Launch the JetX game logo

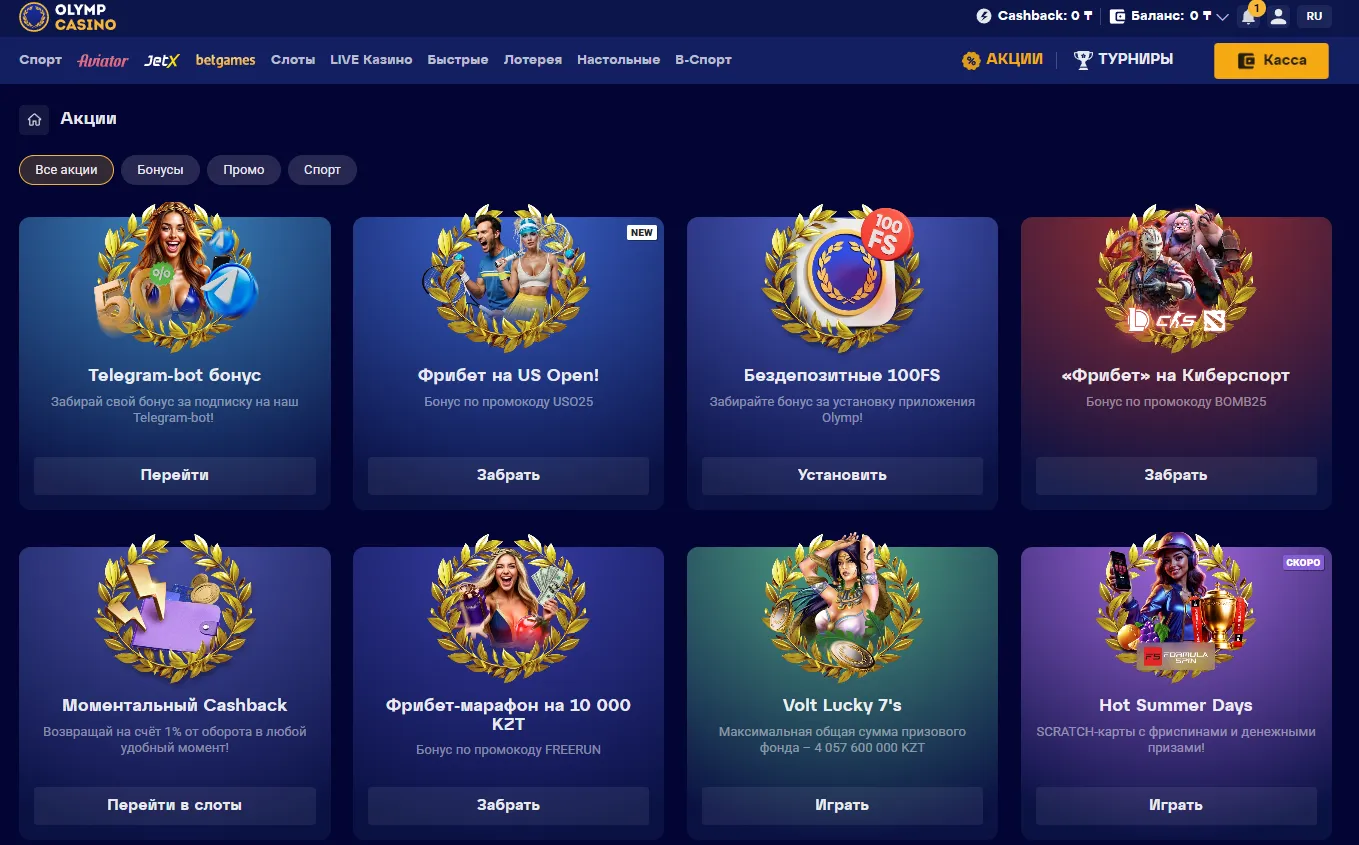point(161,60)
